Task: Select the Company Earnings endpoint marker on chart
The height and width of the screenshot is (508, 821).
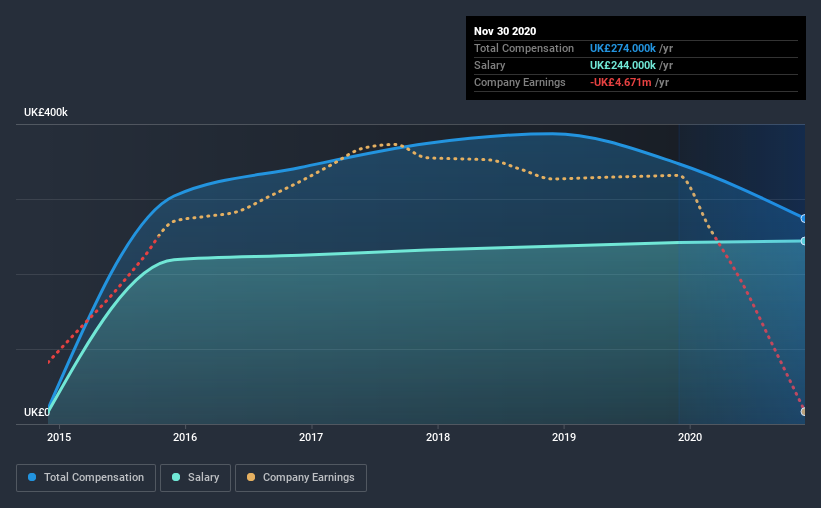Action: tap(803, 412)
